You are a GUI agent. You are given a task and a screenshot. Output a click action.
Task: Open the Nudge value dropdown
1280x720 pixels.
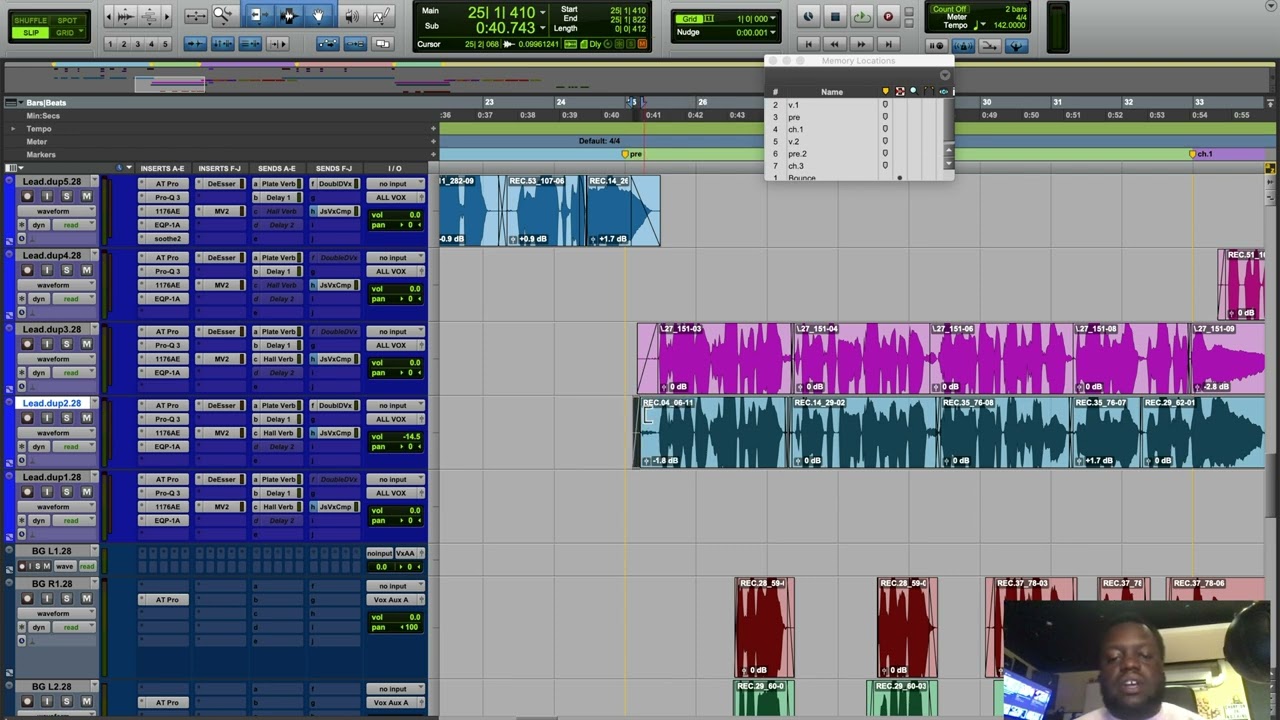pyautogui.click(x=775, y=32)
